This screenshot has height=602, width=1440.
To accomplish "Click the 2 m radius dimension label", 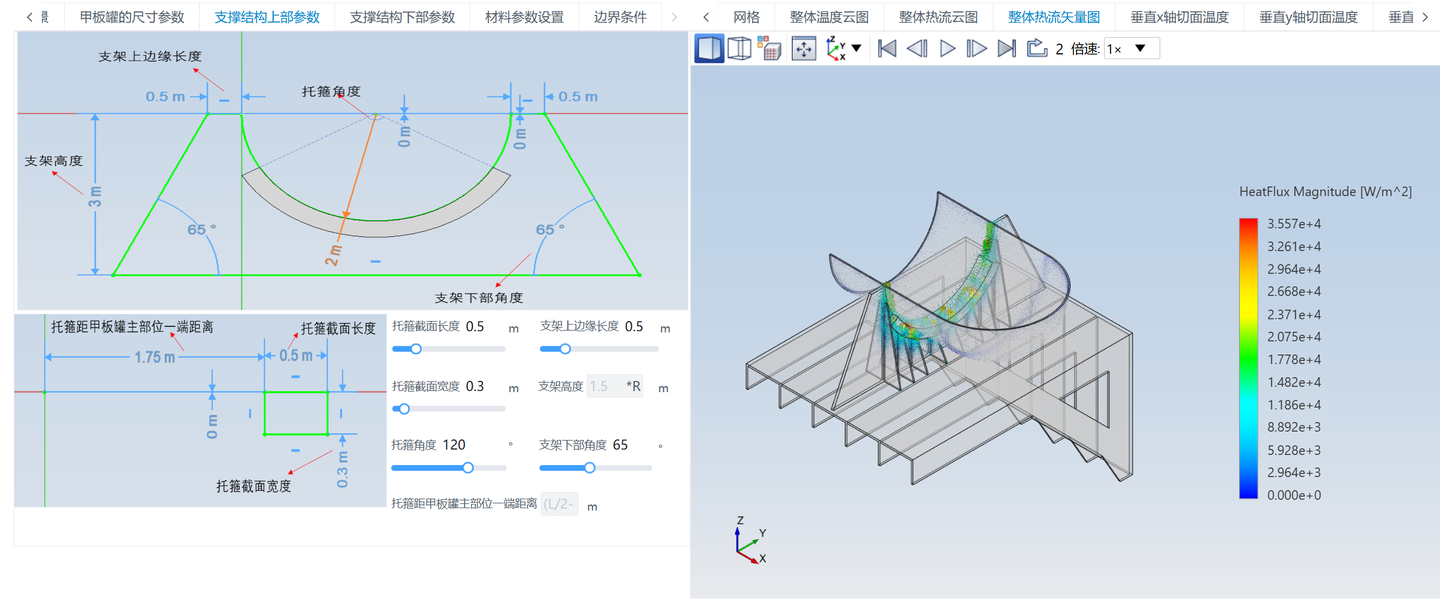I will pos(333,254).
